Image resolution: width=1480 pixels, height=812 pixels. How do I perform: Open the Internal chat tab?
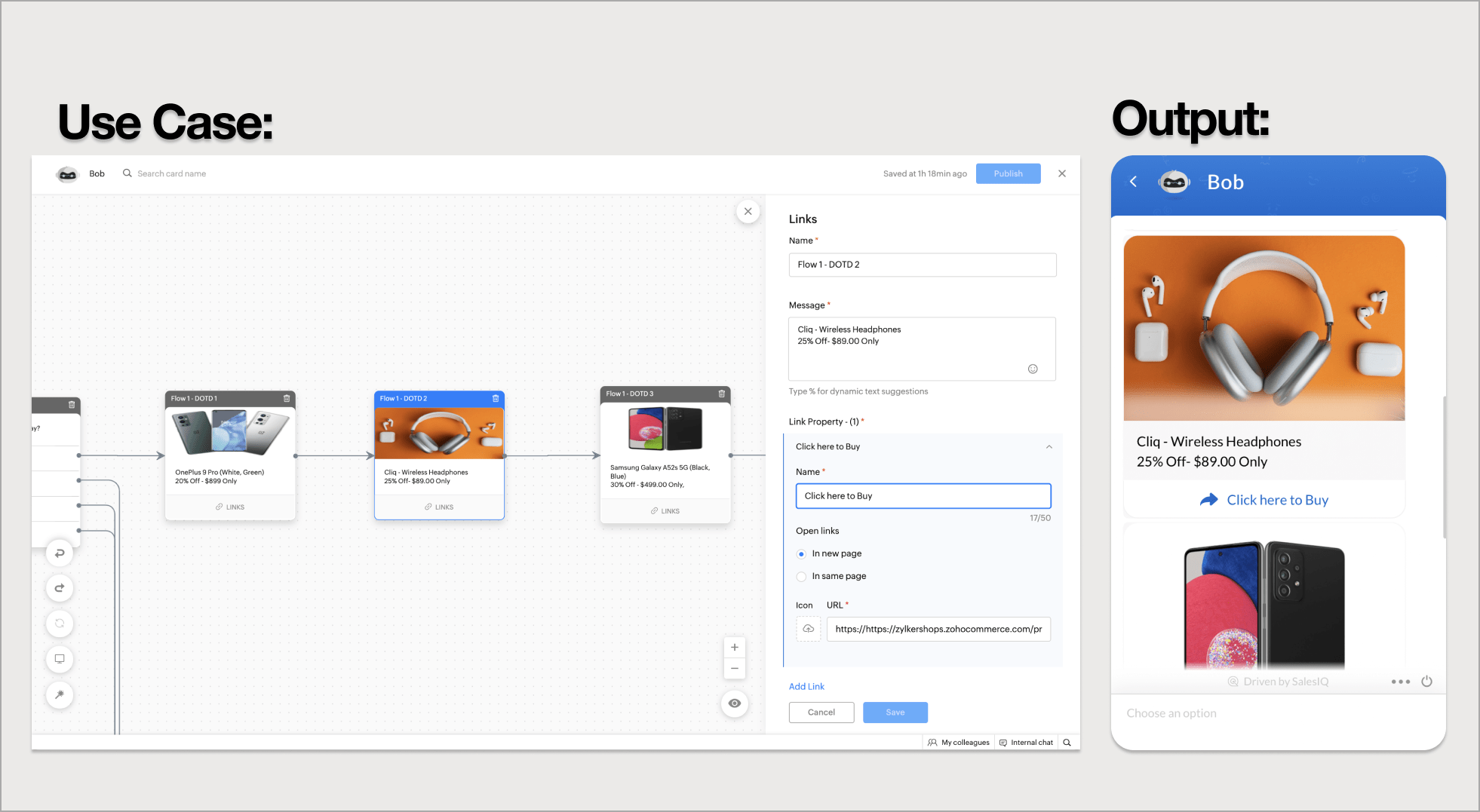pos(1026,743)
